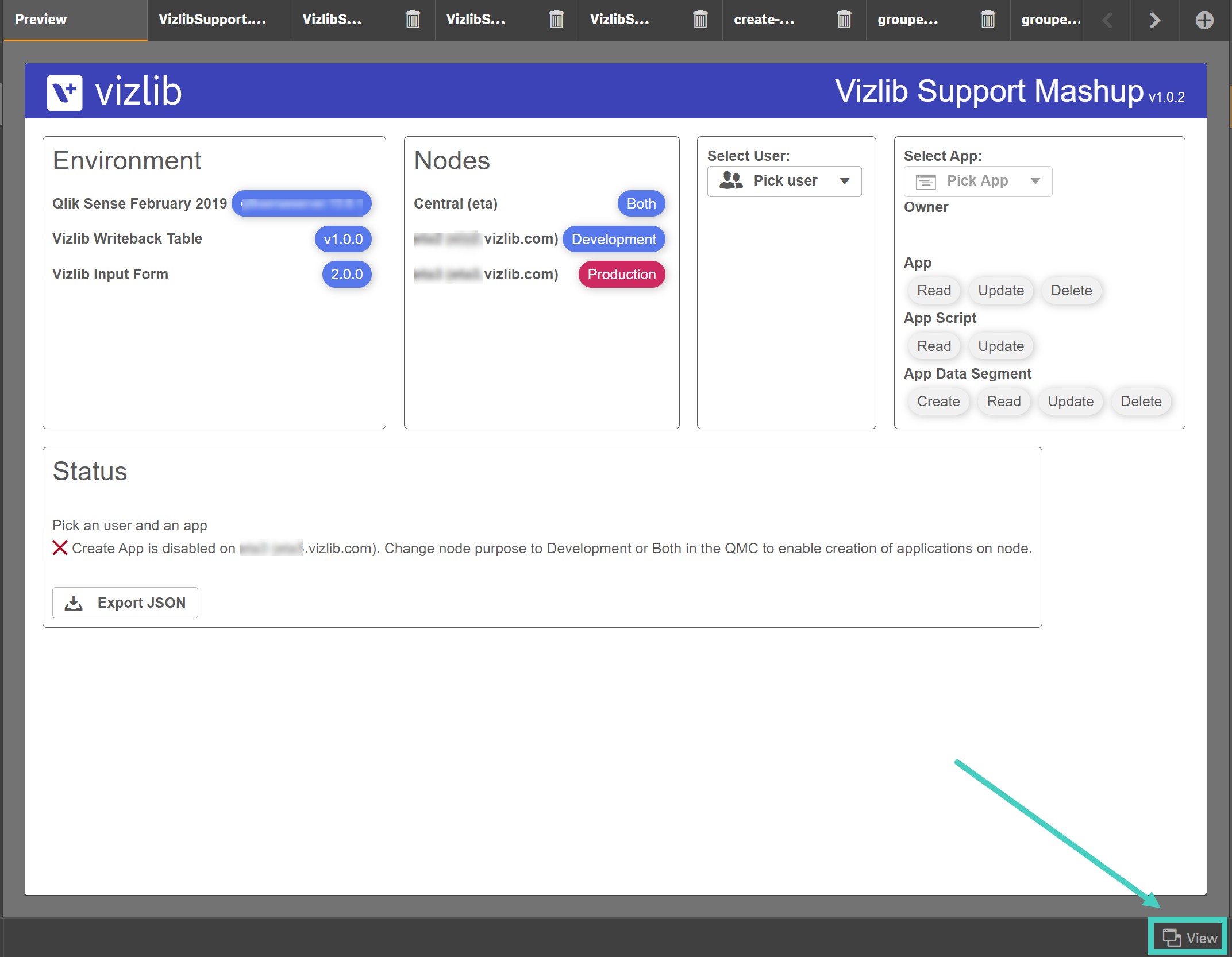Click the v1.0.0 version badge
1232x957 pixels.
coord(343,239)
